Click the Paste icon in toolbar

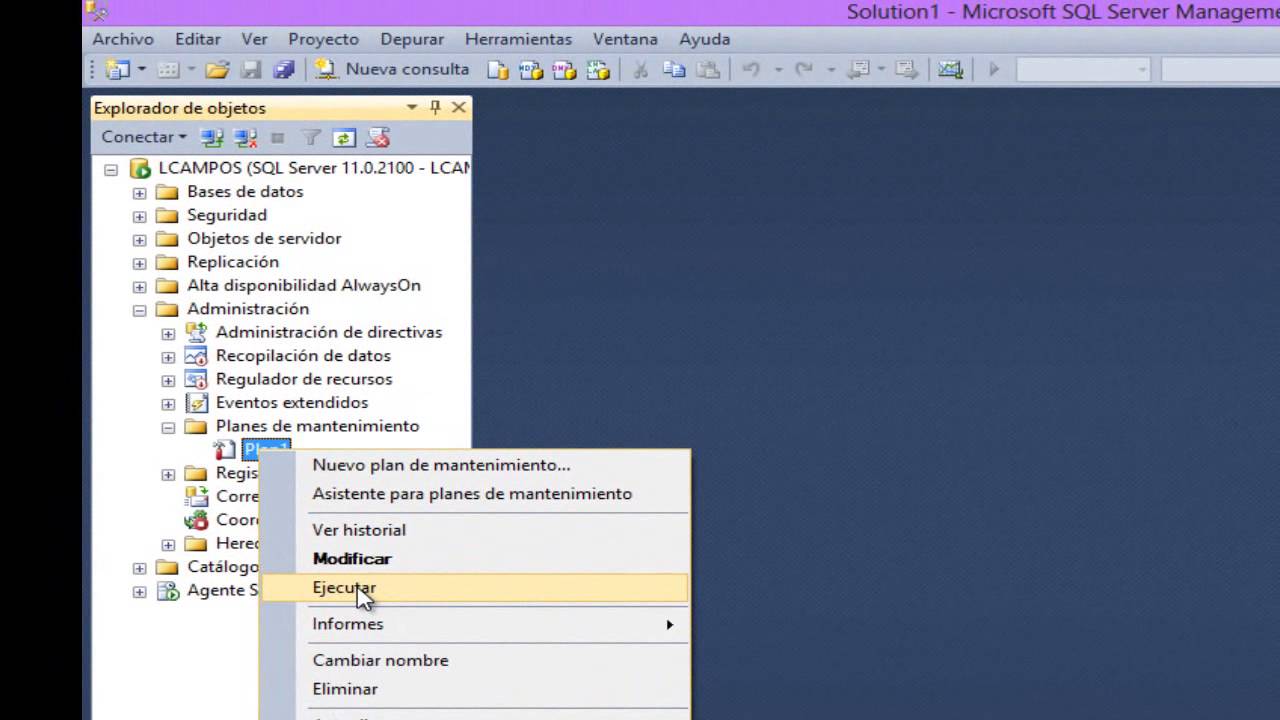(x=708, y=69)
